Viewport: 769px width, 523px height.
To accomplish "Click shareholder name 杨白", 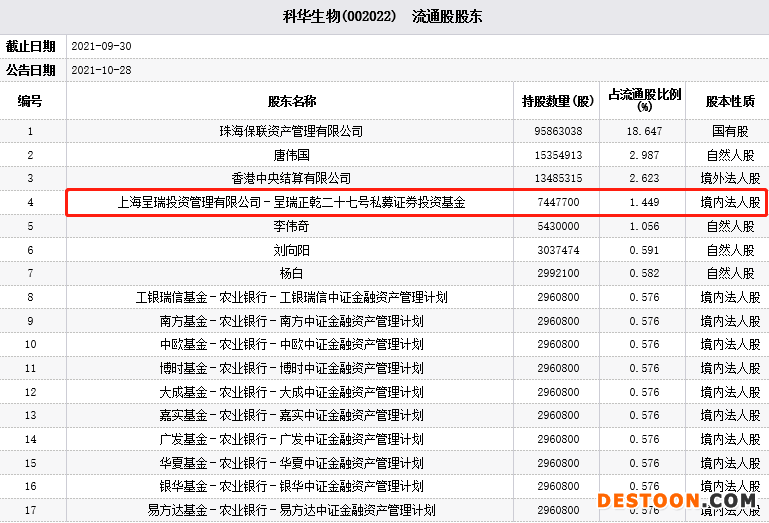I will tap(291, 273).
